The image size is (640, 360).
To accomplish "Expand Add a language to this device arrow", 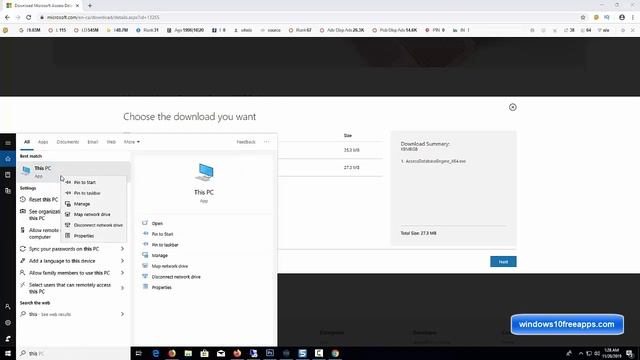I will (x=122, y=261).
